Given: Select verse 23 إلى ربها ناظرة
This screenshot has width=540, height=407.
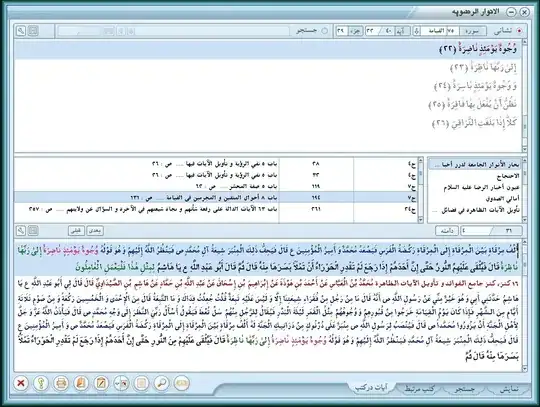Looking at the screenshot, I should click(x=483, y=68).
